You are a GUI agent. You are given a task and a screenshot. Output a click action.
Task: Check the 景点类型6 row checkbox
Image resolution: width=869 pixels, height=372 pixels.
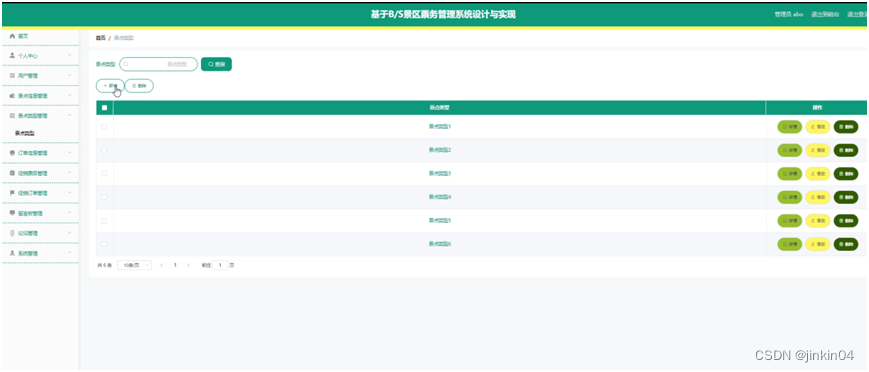coord(104,244)
